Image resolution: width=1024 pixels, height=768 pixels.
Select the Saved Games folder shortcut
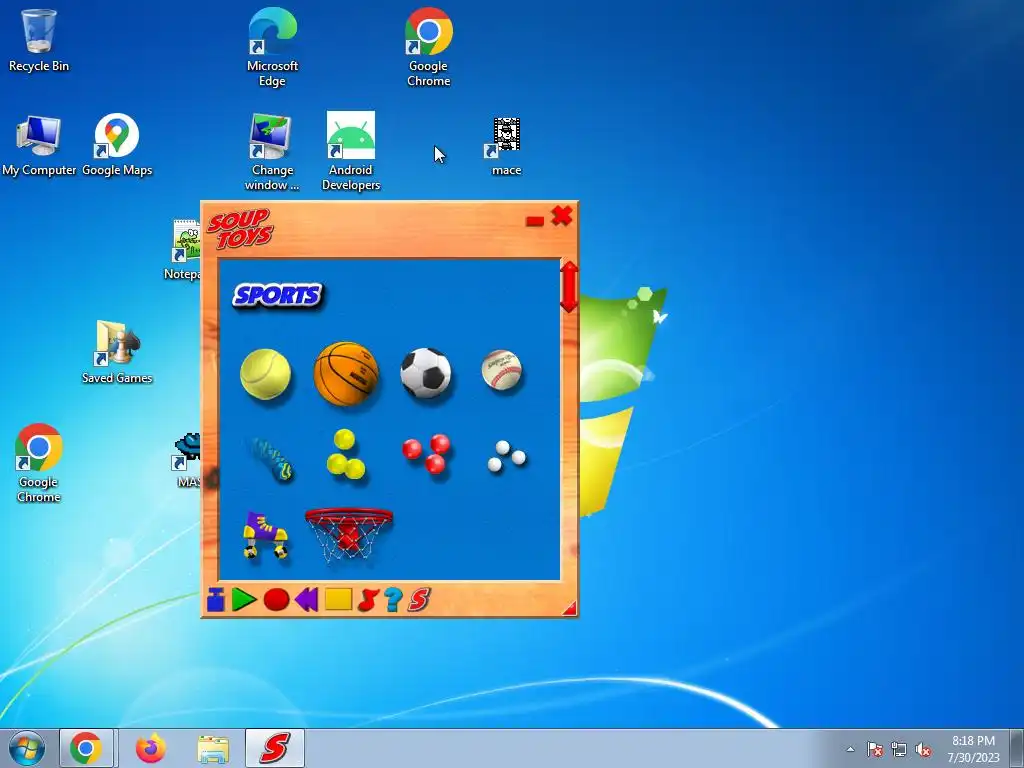[x=117, y=352]
